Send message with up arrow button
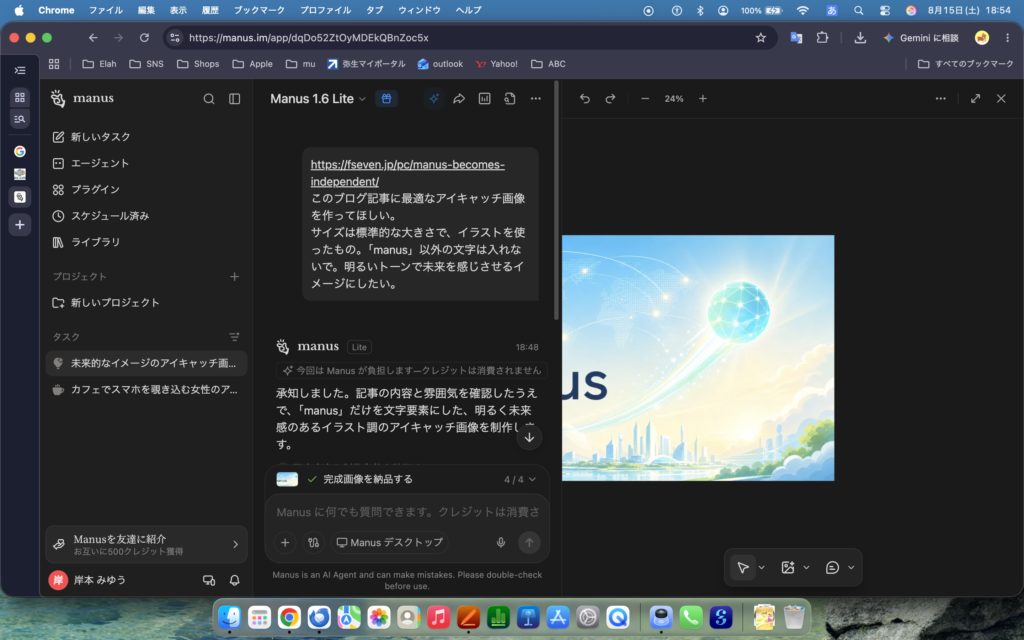The height and width of the screenshot is (640, 1024). click(529, 542)
